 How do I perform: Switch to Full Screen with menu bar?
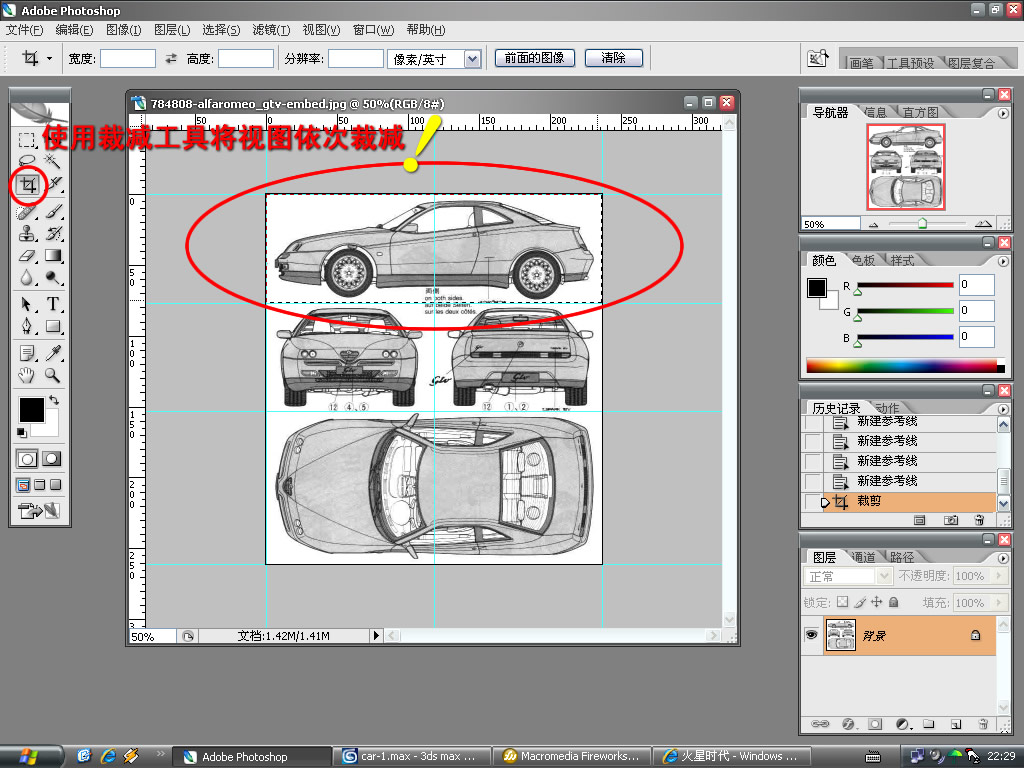(x=40, y=485)
